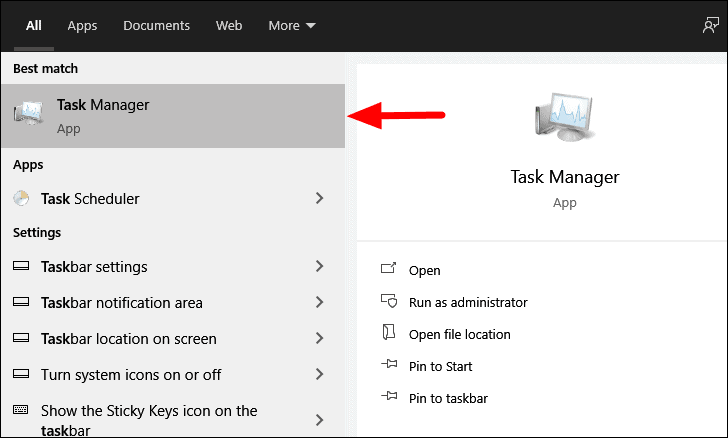This screenshot has width=728, height=438.
Task: Choose Open file location
Action: coord(460,334)
